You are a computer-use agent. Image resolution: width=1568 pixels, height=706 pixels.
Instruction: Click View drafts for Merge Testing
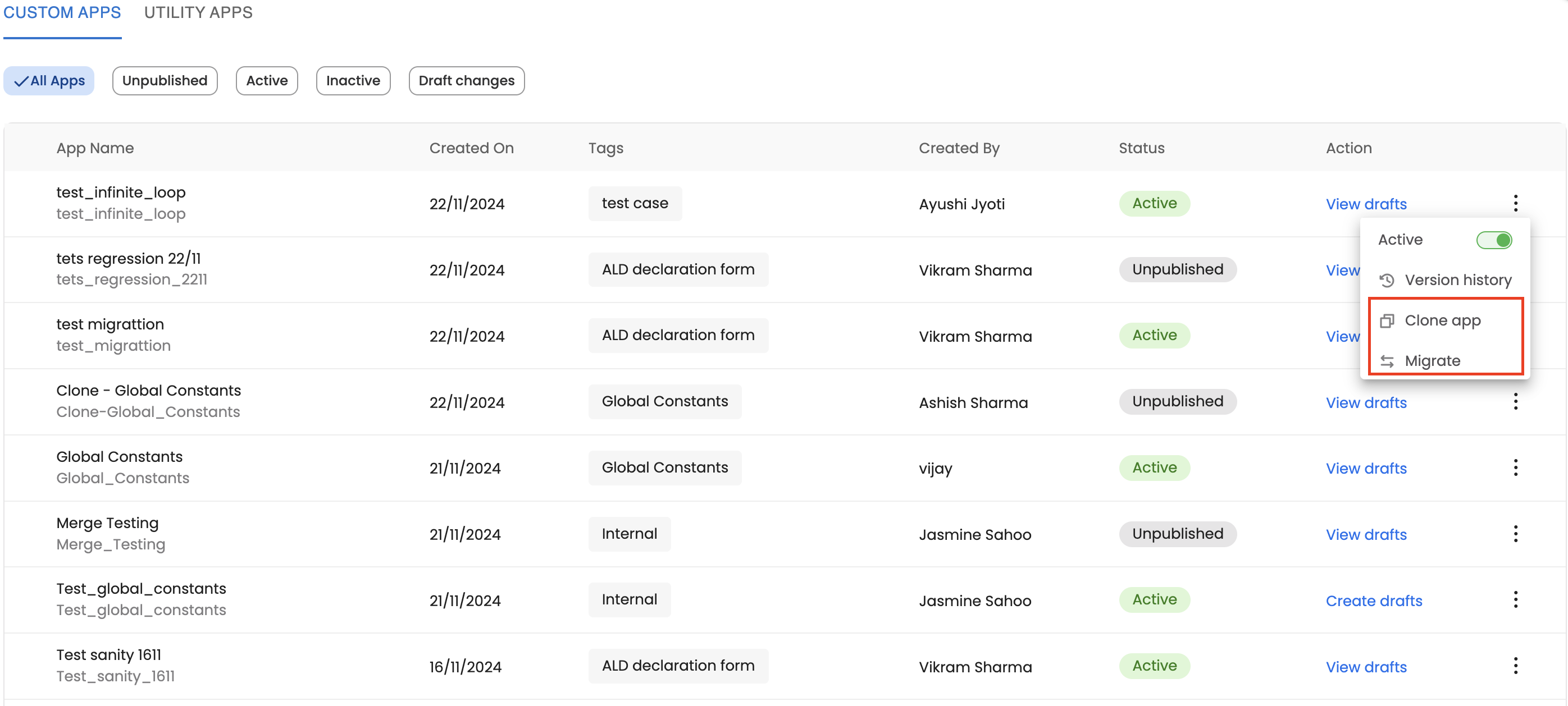click(1366, 534)
